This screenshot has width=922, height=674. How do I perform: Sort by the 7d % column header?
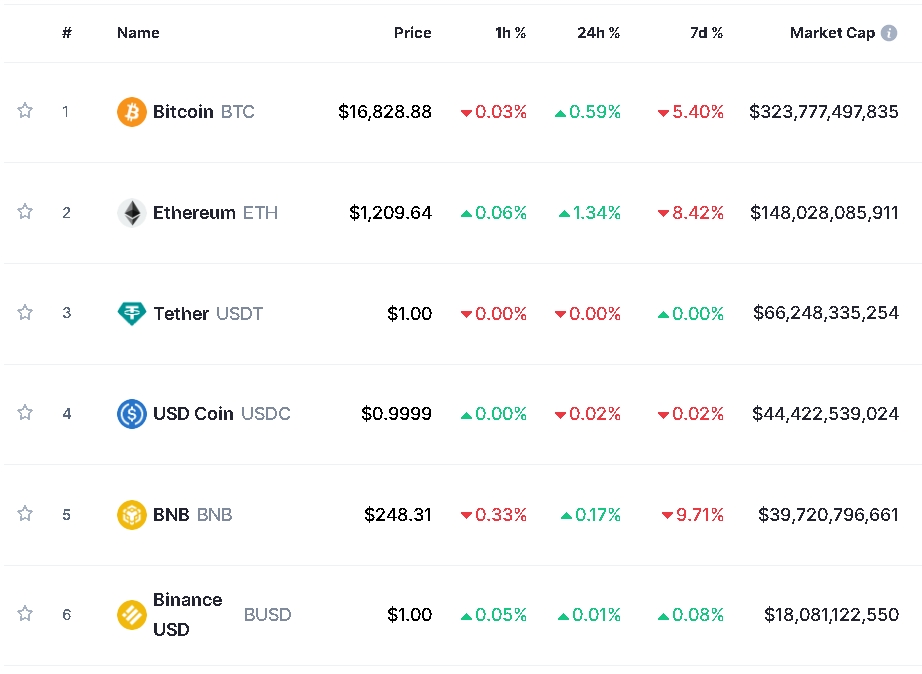coord(706,33)
